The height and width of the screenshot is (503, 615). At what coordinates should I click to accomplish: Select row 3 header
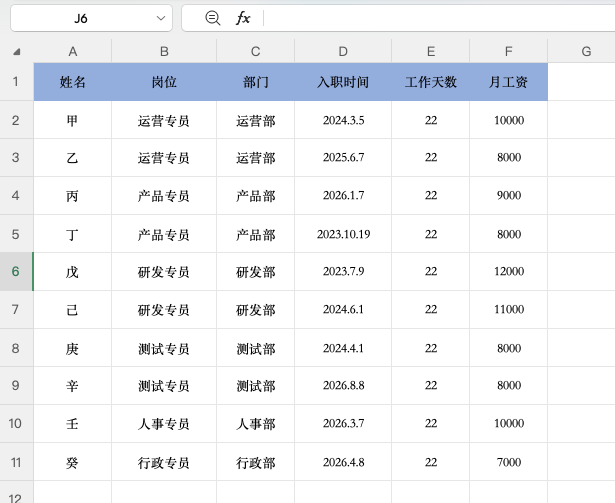coord(16,157)
